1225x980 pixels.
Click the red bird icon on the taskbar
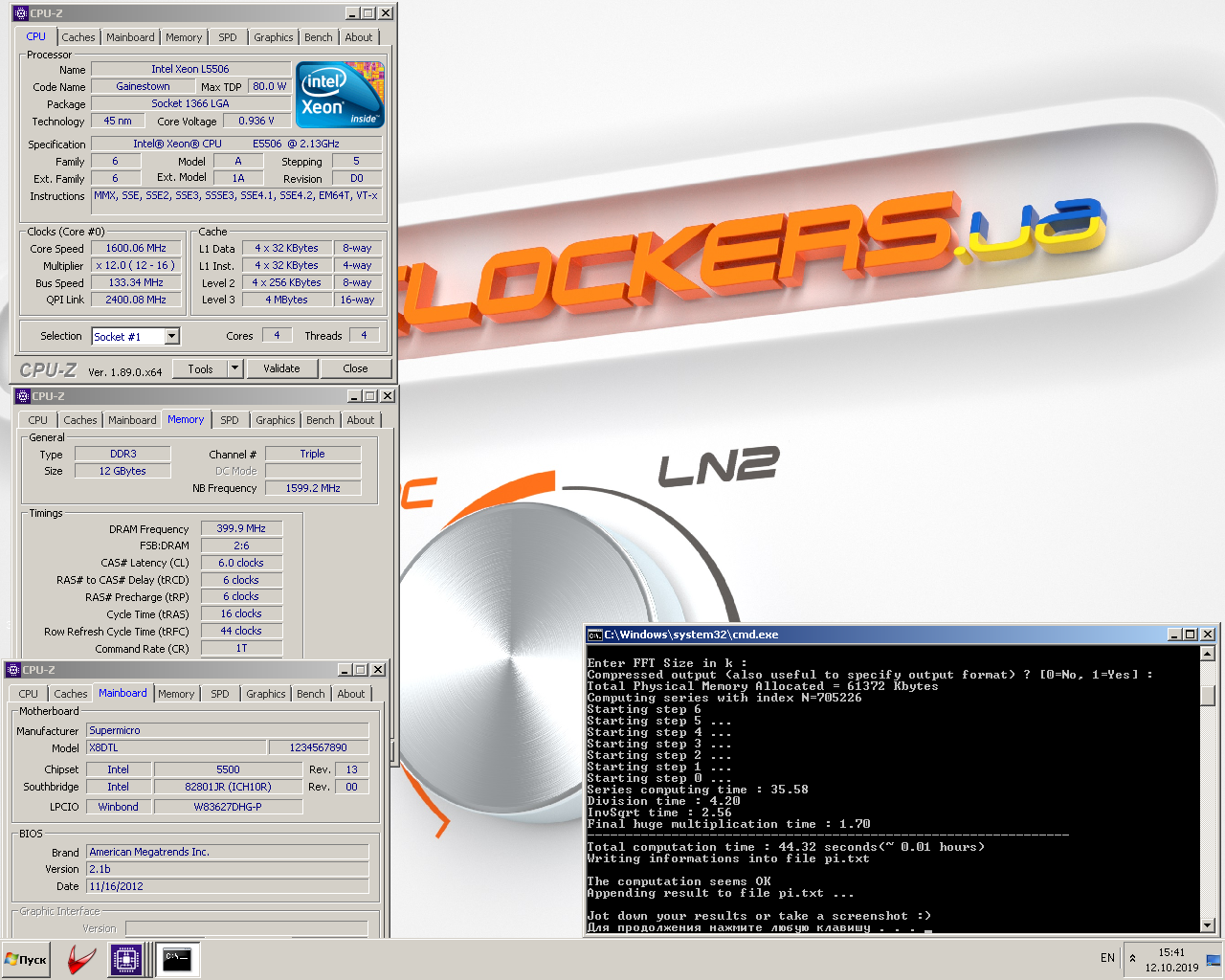(x=81, y=960)
